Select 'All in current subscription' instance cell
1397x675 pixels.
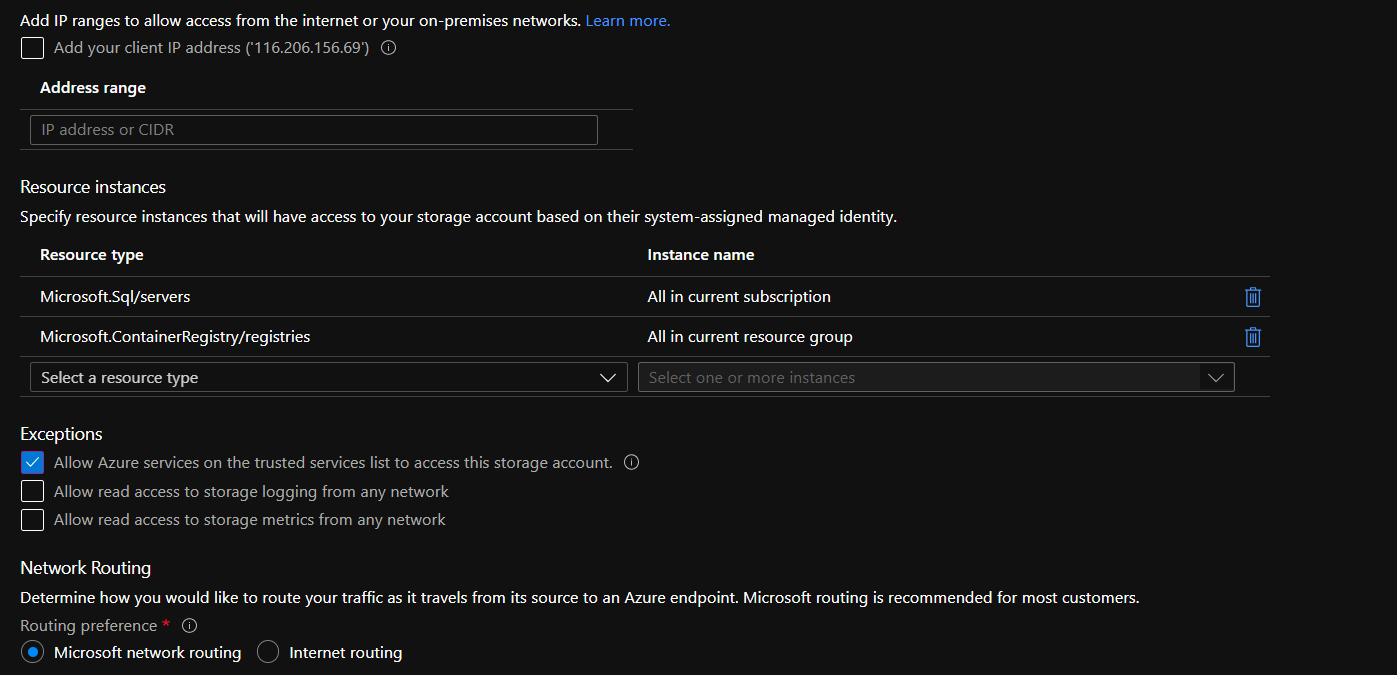tap(738, 297)
